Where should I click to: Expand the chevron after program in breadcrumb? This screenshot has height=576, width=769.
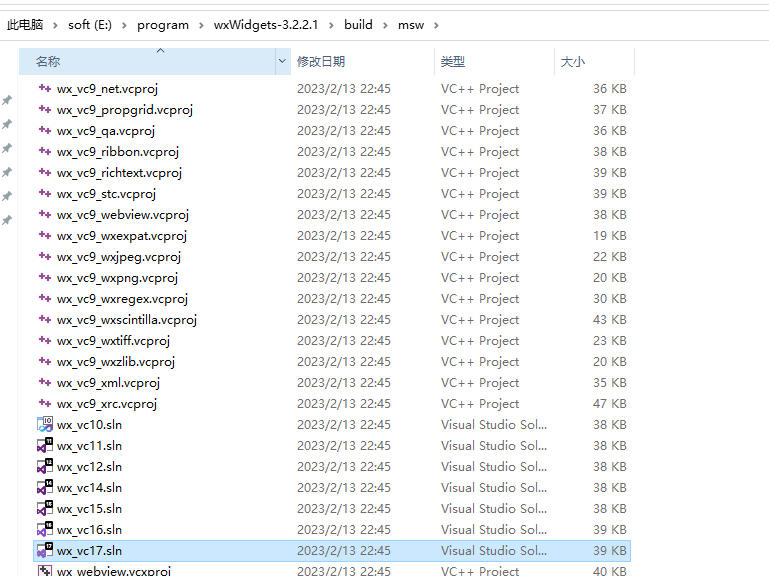(x=201, y=25)
